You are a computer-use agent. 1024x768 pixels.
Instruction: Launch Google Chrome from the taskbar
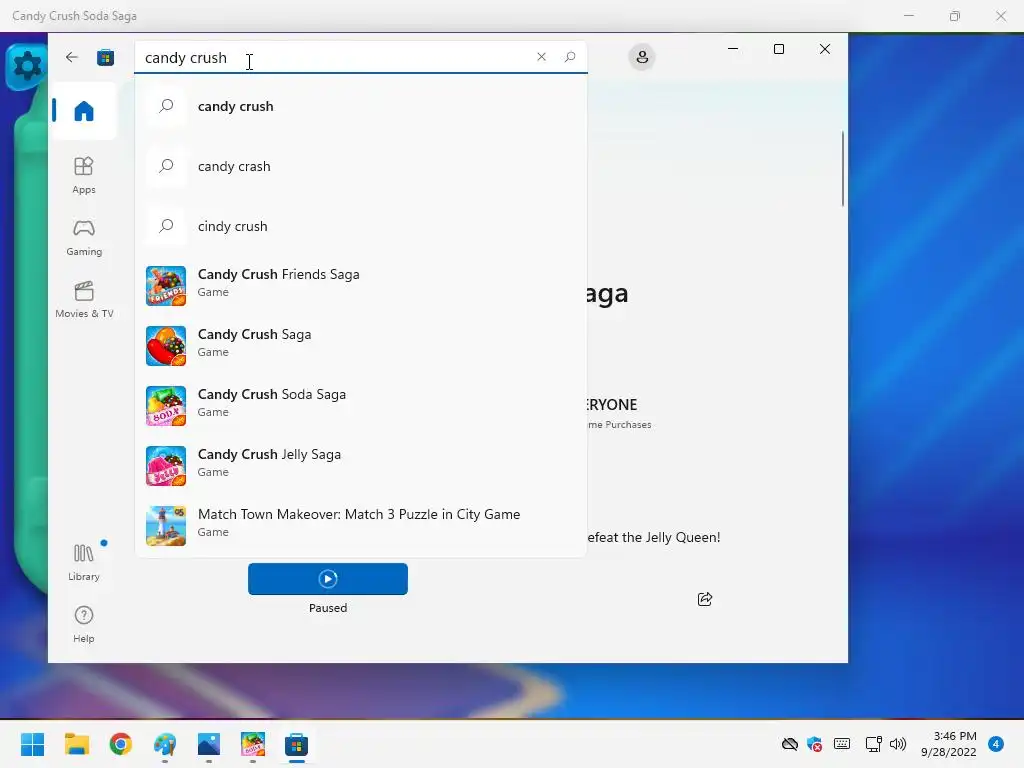point(121,744)
